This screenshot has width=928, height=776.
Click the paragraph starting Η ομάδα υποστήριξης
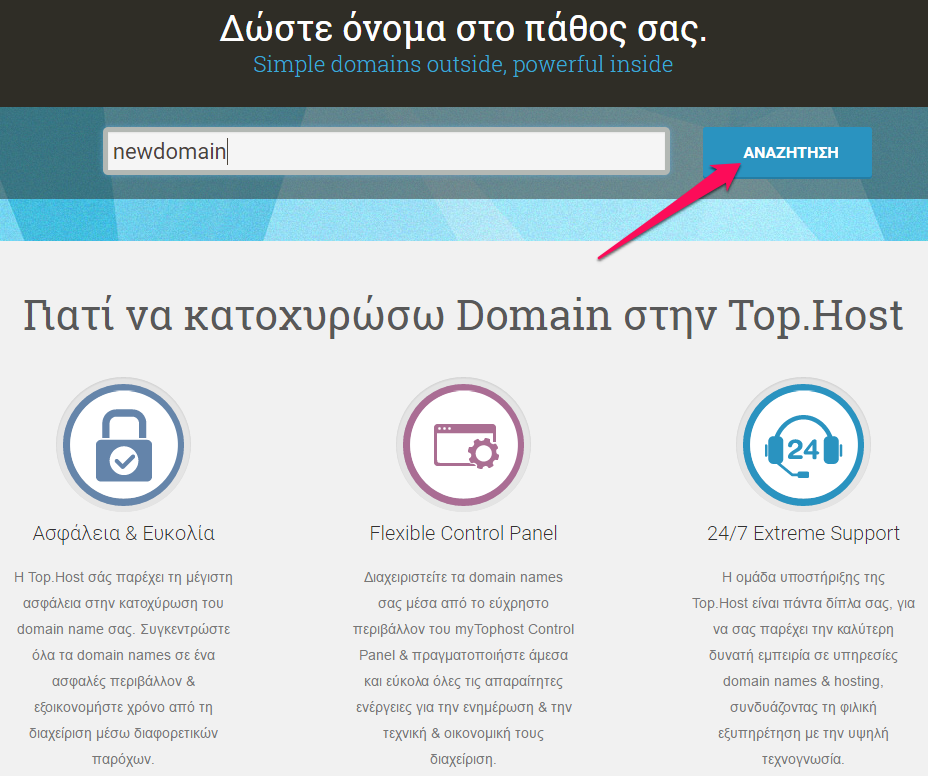click(x=803, y=668)
